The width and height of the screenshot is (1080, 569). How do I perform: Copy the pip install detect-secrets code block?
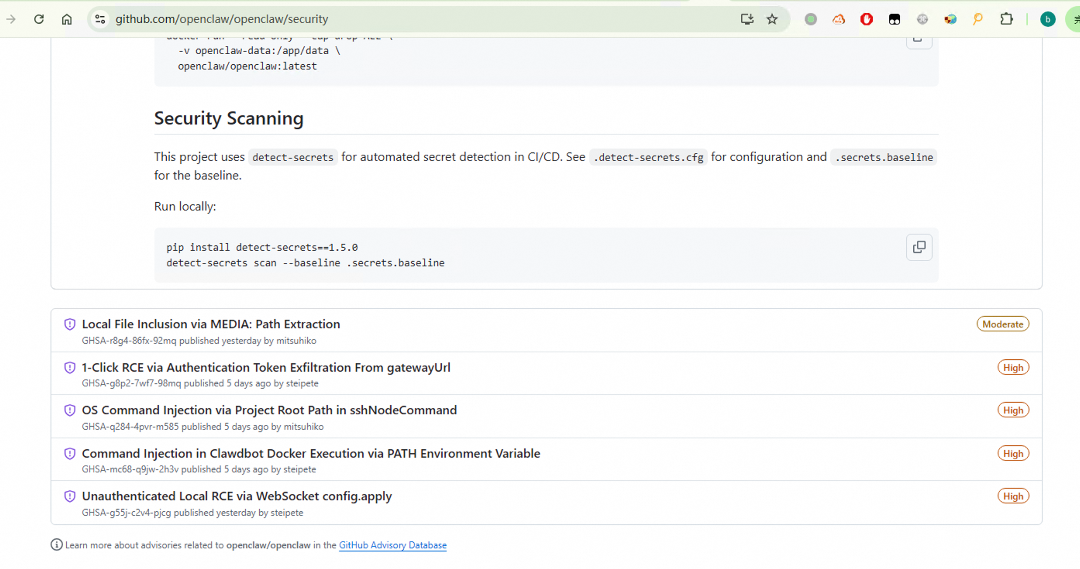tap(918, 247)
